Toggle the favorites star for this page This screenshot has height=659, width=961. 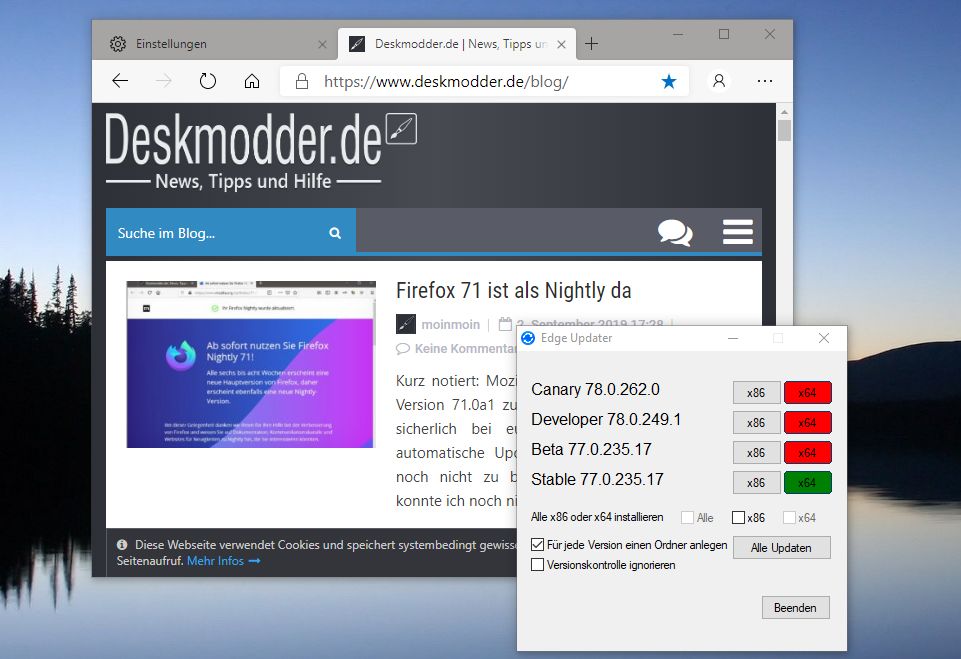pos(669,81)
